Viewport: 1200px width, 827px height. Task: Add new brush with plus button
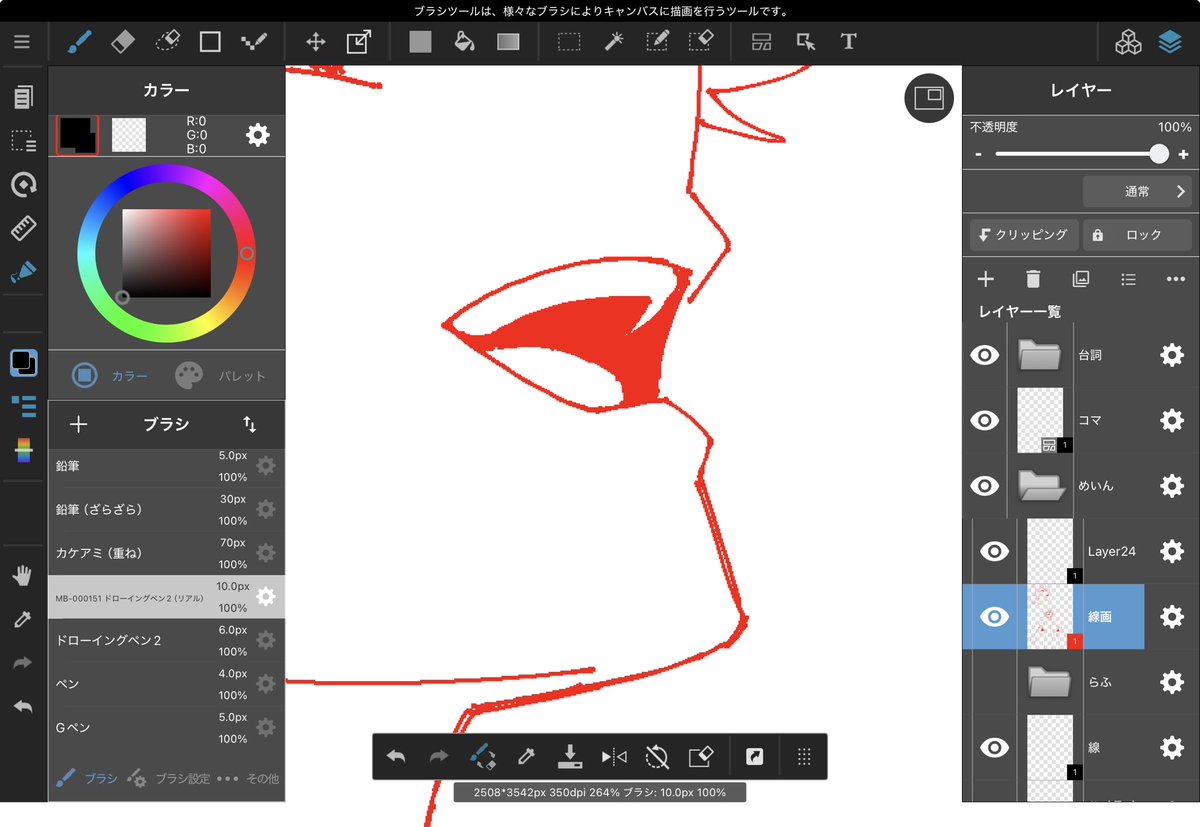click(79, 425)
